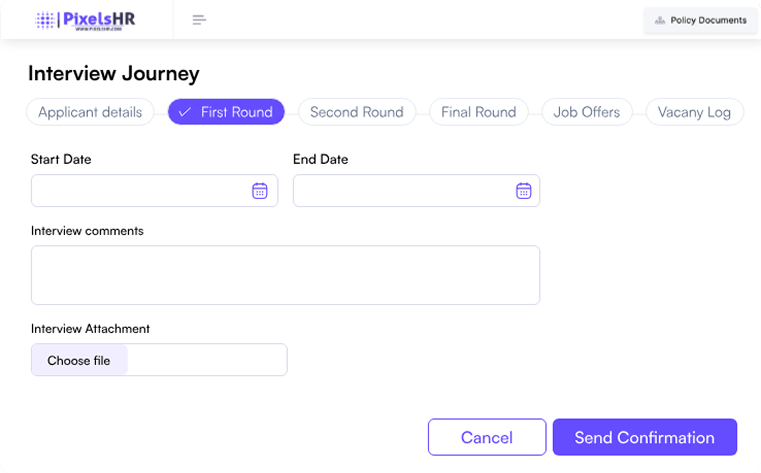The image size is (761, 473).
Task: Open Policy Documents
Action: [700, 20]
